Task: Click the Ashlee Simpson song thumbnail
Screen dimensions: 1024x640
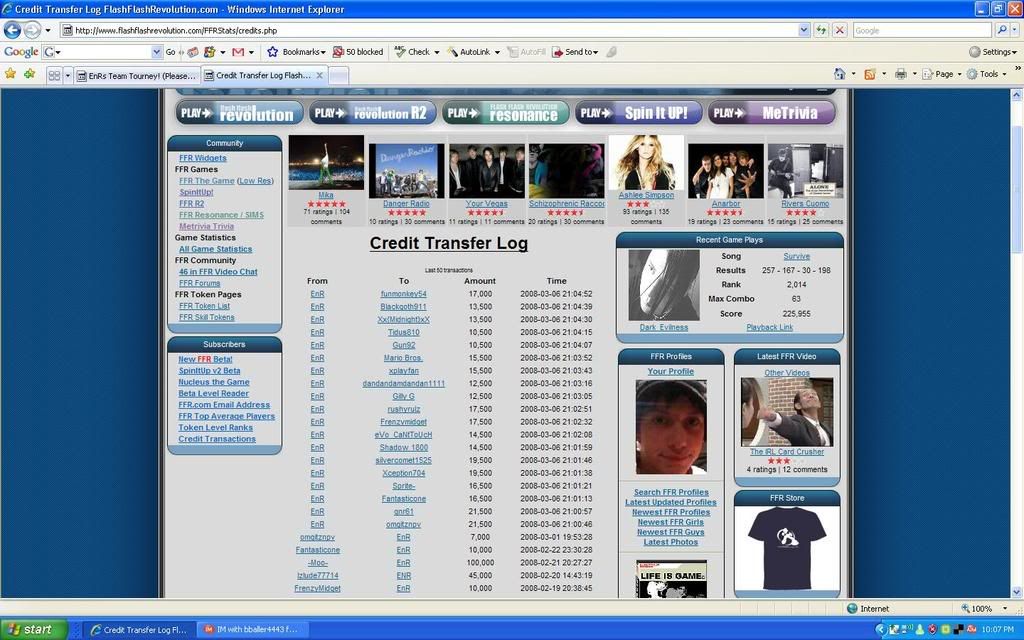Action: [645, 163]
